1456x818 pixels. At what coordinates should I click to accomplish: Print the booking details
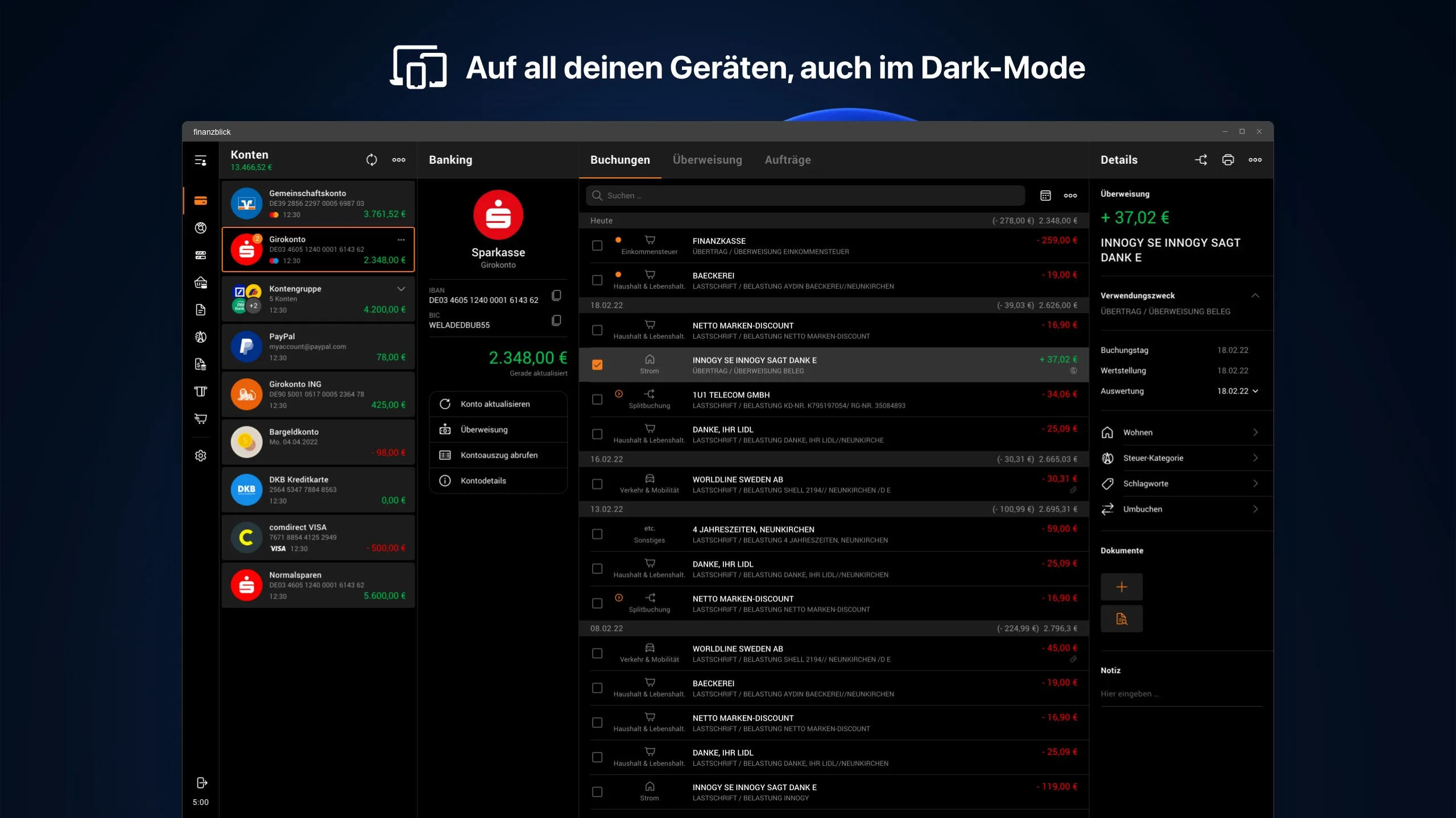(x=1228, y=160)
